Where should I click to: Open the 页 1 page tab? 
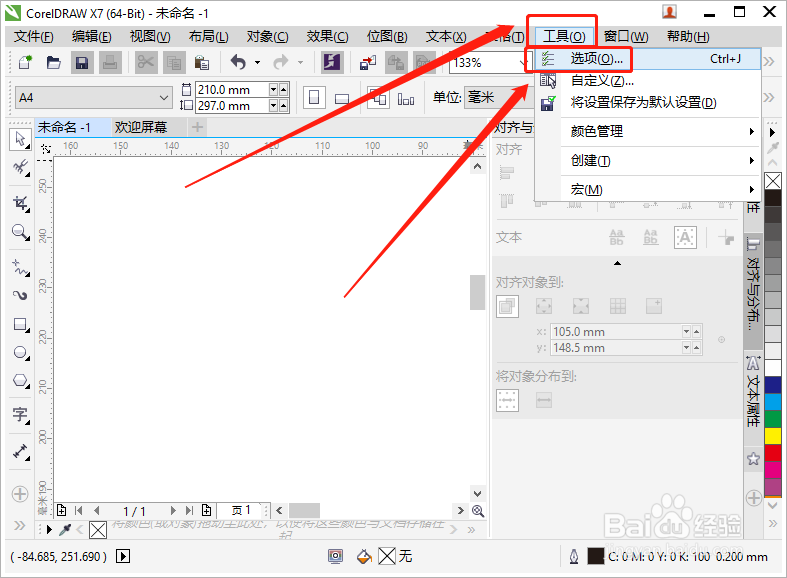tap(241, 510)
